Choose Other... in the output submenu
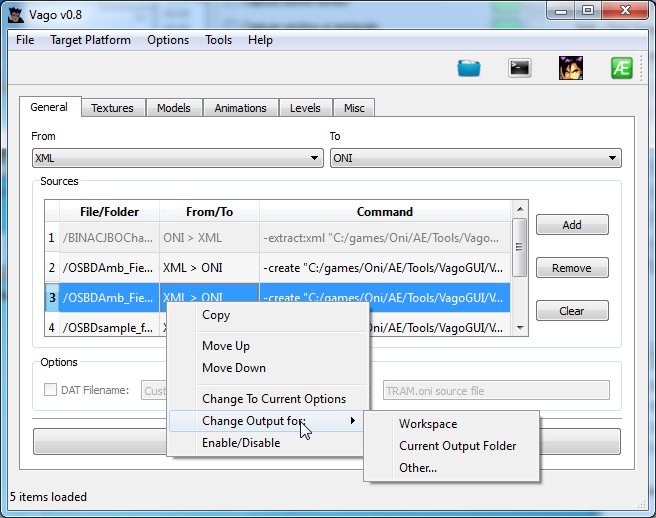The image size is (656, 518). coord(452,468)
